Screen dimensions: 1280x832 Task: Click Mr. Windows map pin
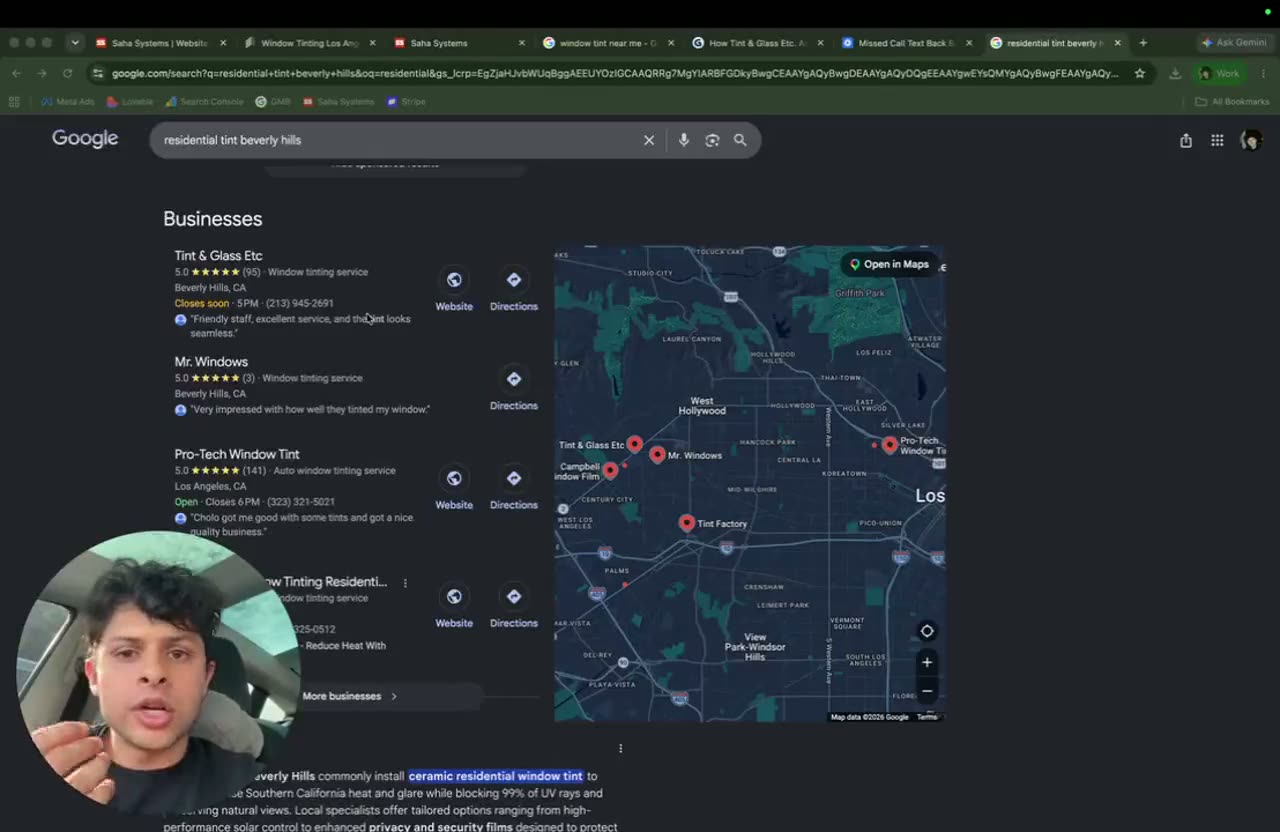[657, 454]
